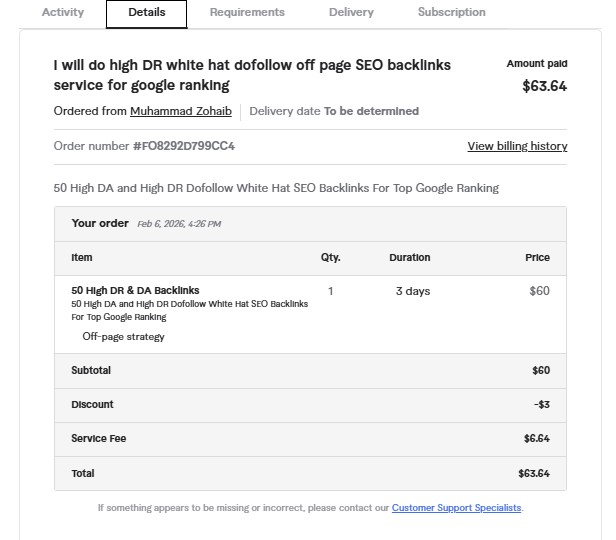Select the Details tab

[148, 13]
